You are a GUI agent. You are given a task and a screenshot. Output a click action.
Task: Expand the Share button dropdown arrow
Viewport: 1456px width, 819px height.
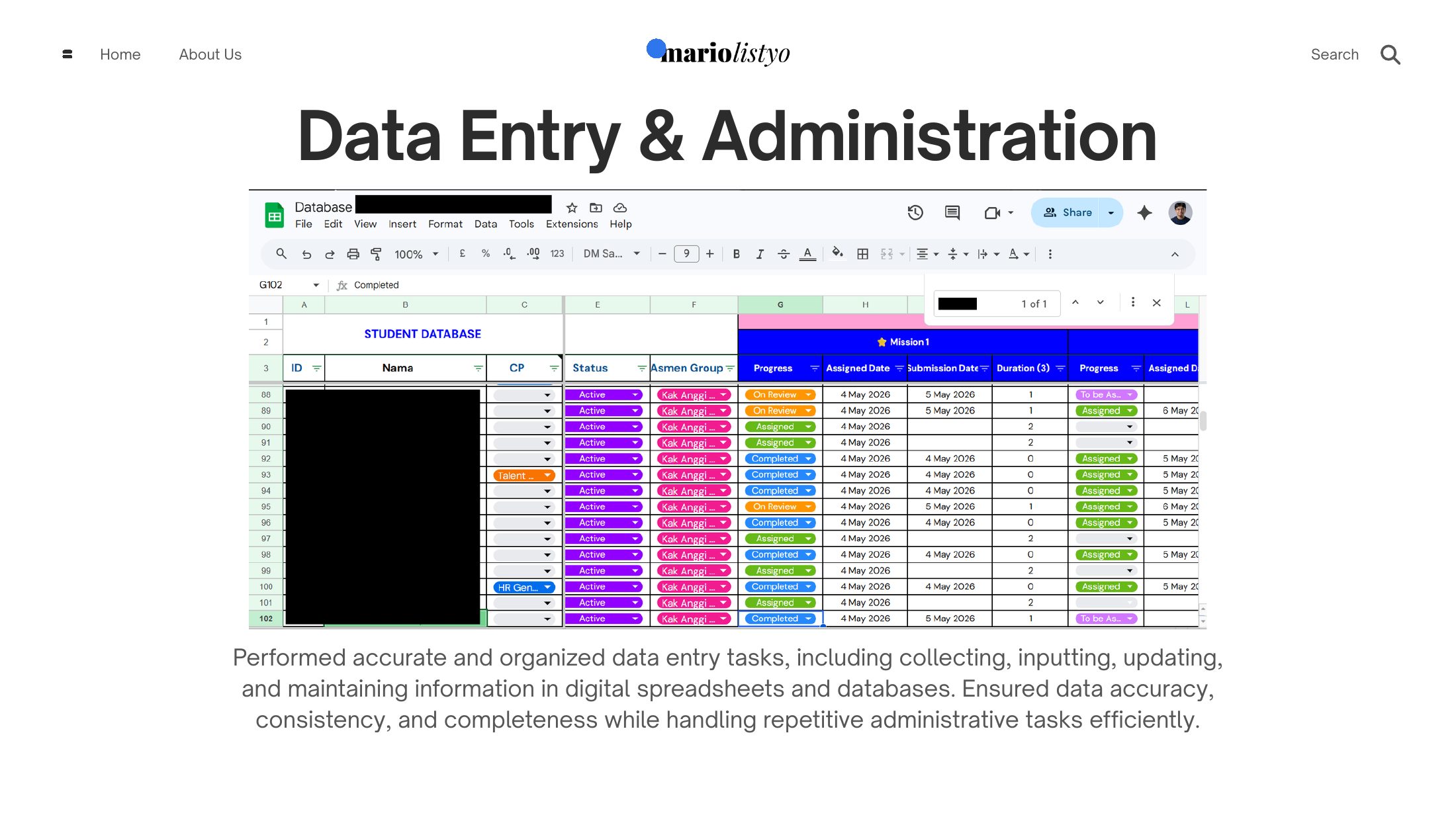1111,212
